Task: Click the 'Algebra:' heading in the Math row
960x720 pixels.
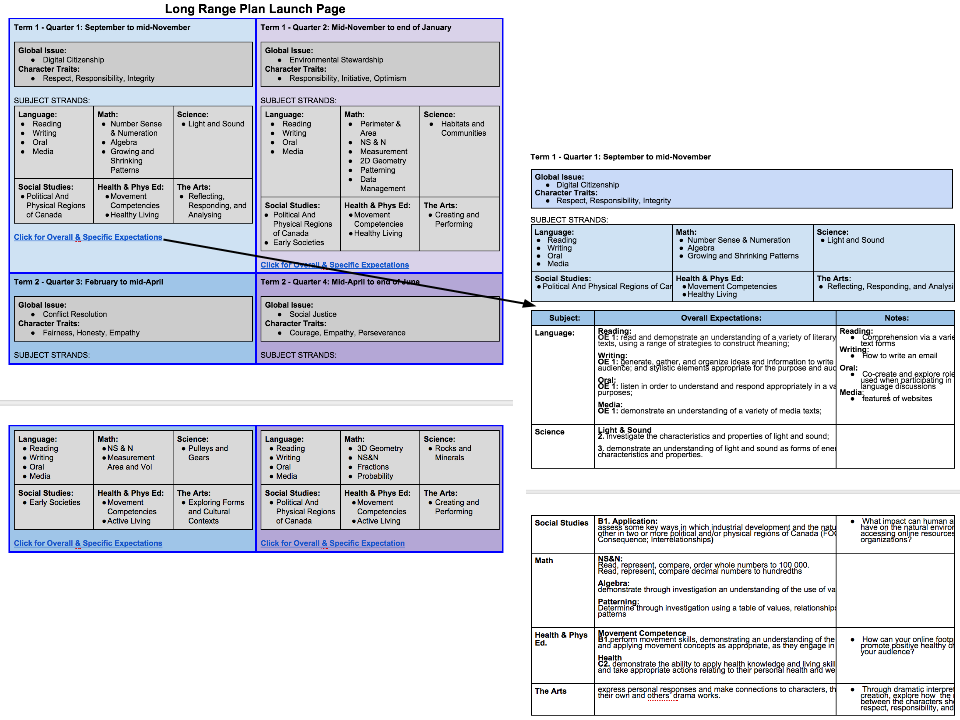Action: point(613,584)
